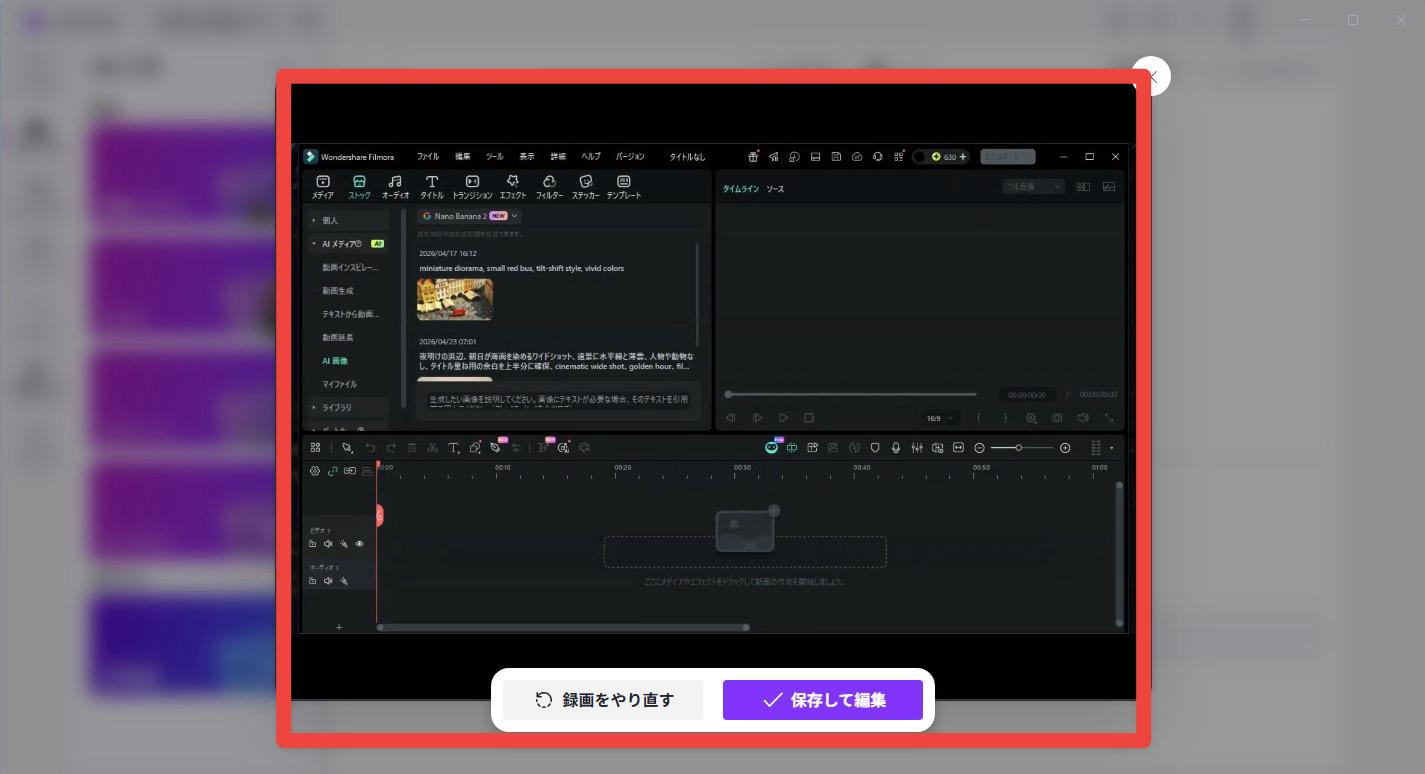Open the テンプレート panel in Filmora

coord(624,187)
